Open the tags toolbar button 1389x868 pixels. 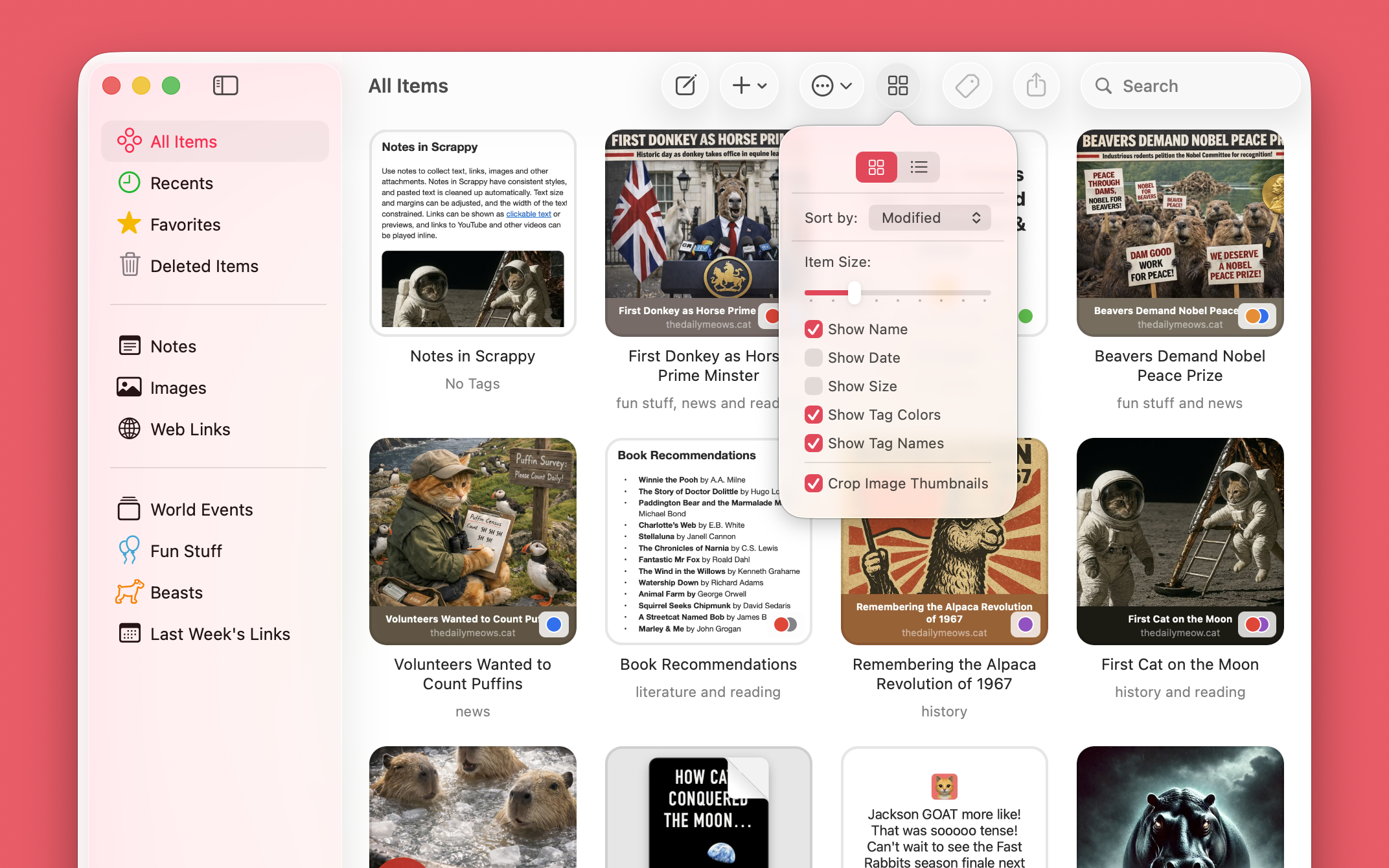(967, 86)
